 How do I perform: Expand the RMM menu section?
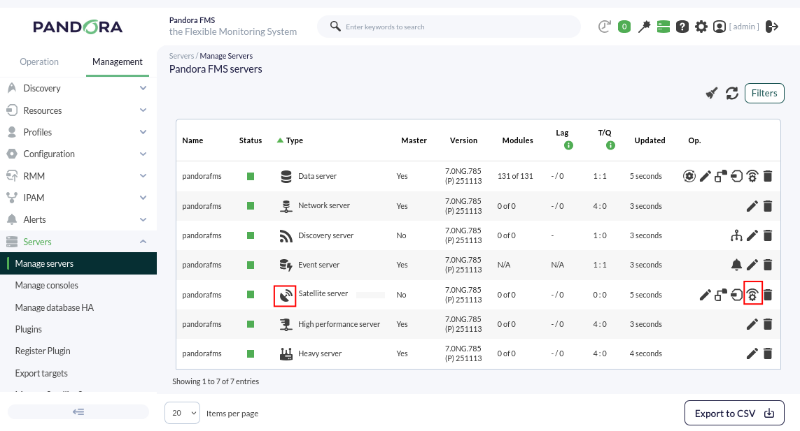tap(79, 176)
